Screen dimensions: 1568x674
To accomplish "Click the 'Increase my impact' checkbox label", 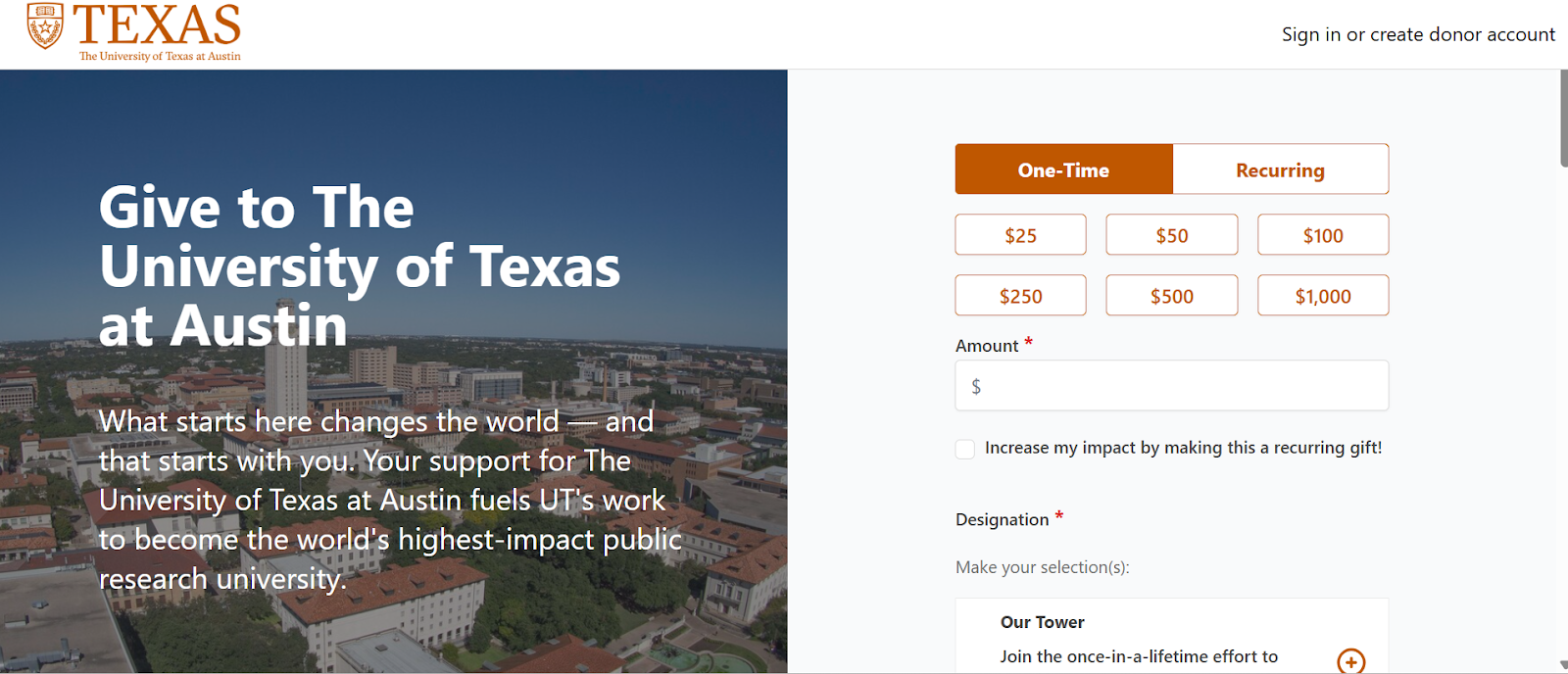I will [x=1183, y=448].
